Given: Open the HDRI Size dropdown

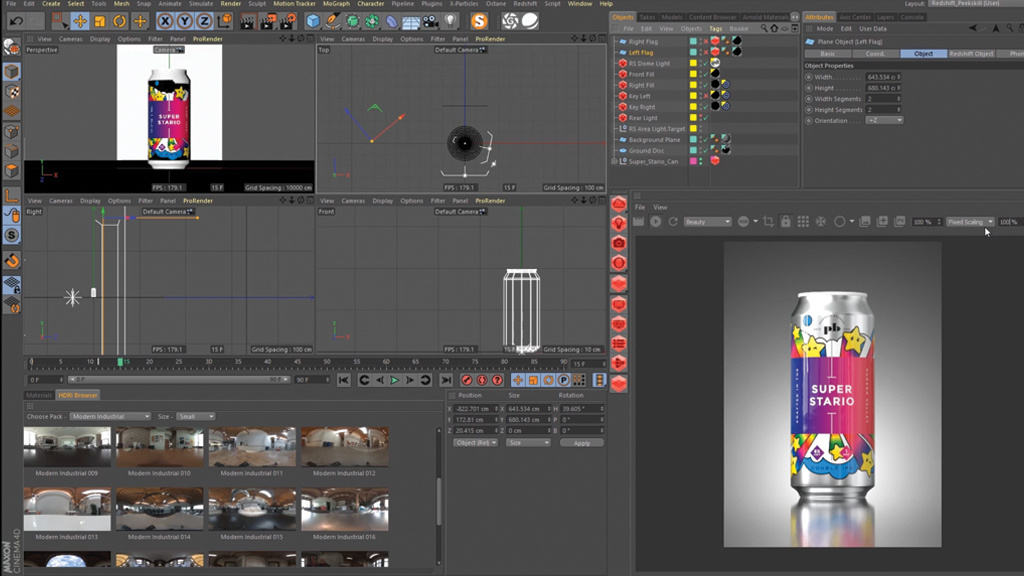Looking at the screenshot, I should pyautogui.click(x=195, y=416).
